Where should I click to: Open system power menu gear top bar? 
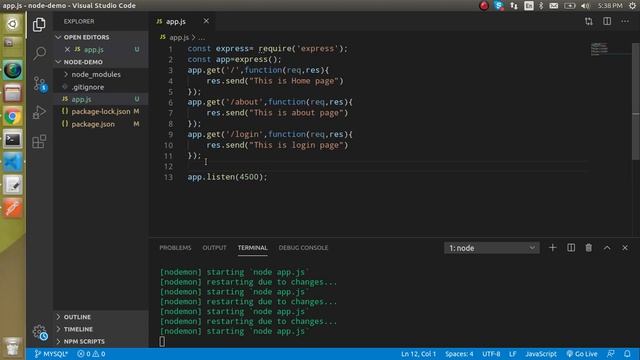click(633, 6)
